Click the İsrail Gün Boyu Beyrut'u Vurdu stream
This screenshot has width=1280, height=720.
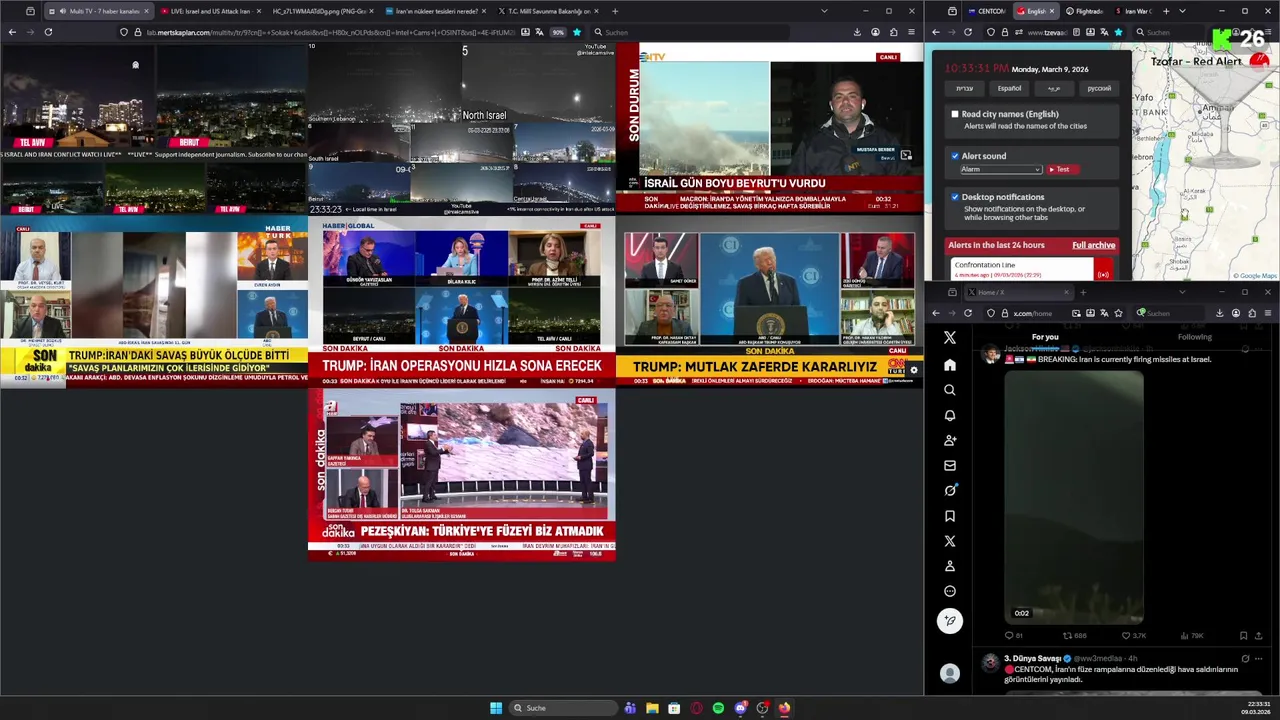(x=769, y=127)
